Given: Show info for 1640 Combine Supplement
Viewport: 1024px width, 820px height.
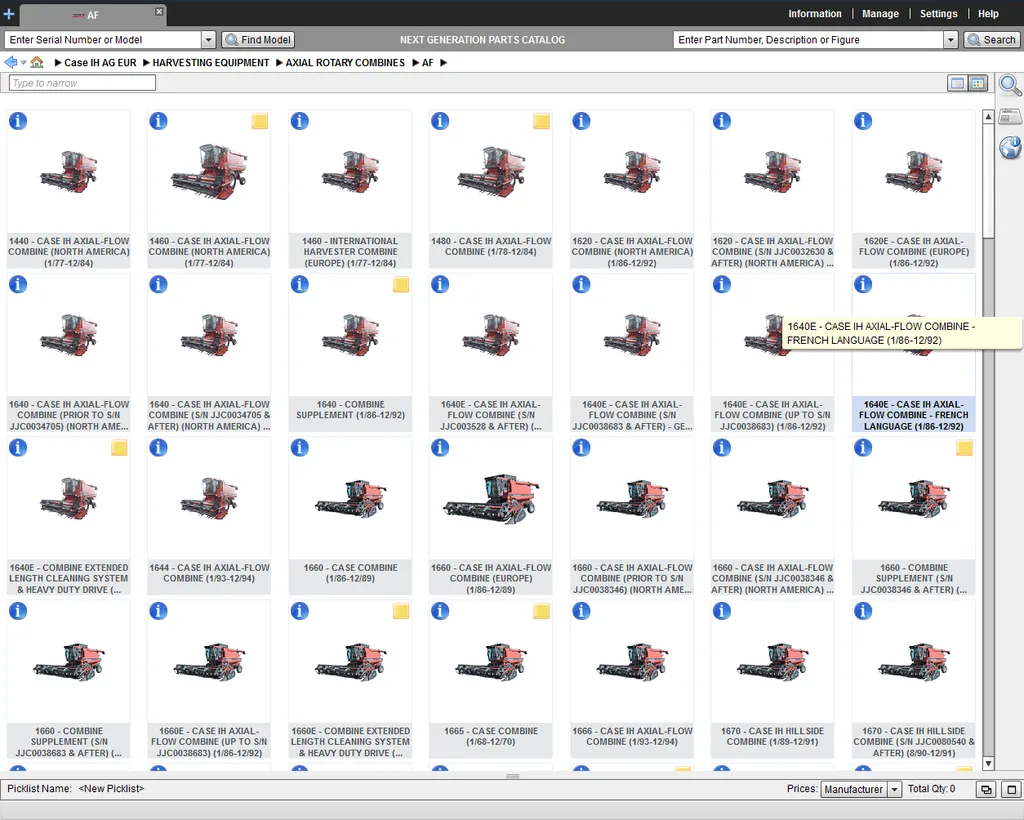Looking at the screenshot, I should pyautogui.click(x=300, y=284).
